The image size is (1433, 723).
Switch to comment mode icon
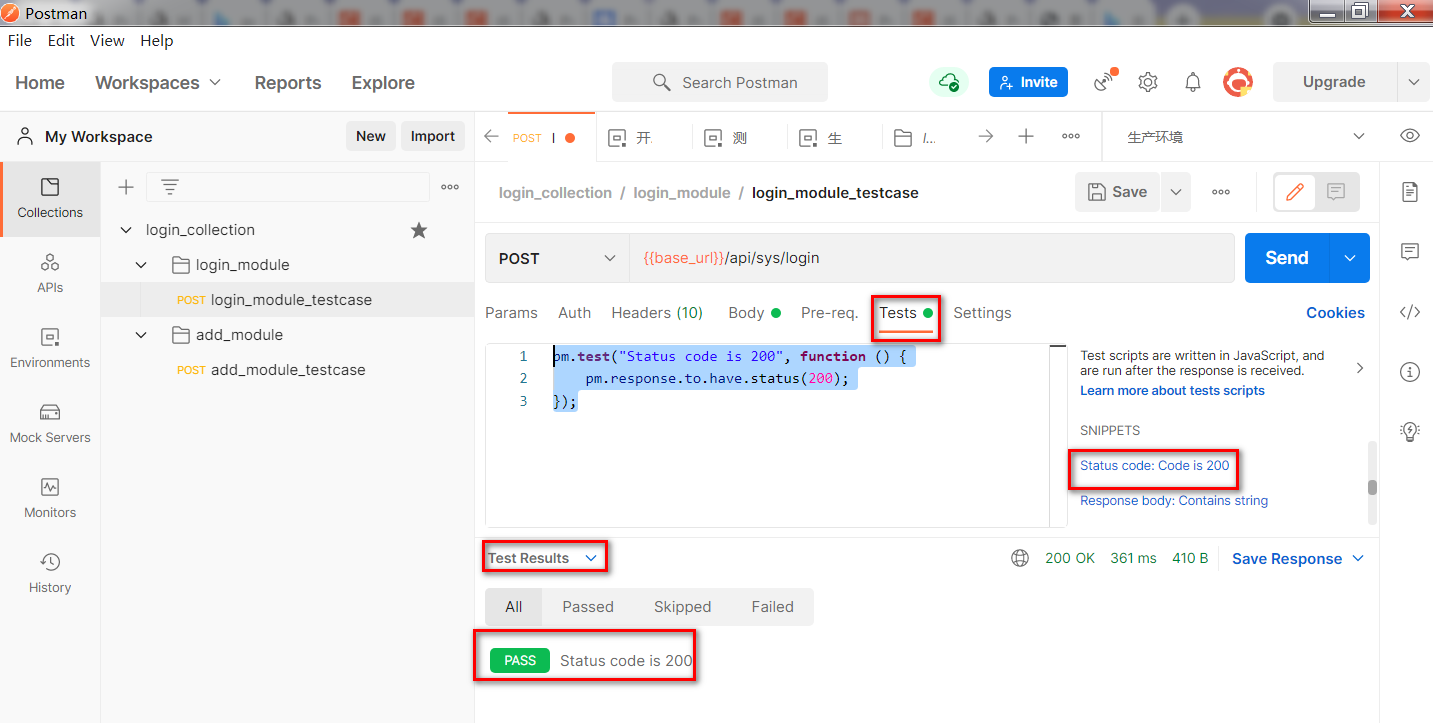point(1336,192)
